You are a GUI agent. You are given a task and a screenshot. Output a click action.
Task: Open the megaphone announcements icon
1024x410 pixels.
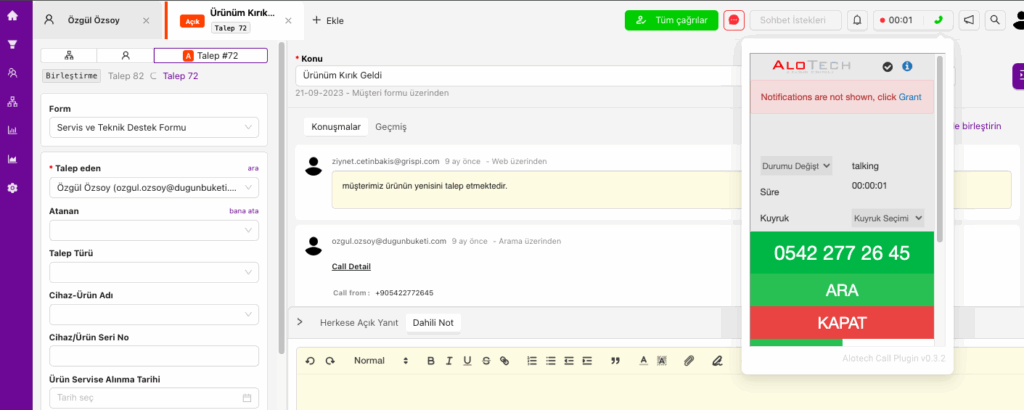pyautogui.click(x=969, y=20)
